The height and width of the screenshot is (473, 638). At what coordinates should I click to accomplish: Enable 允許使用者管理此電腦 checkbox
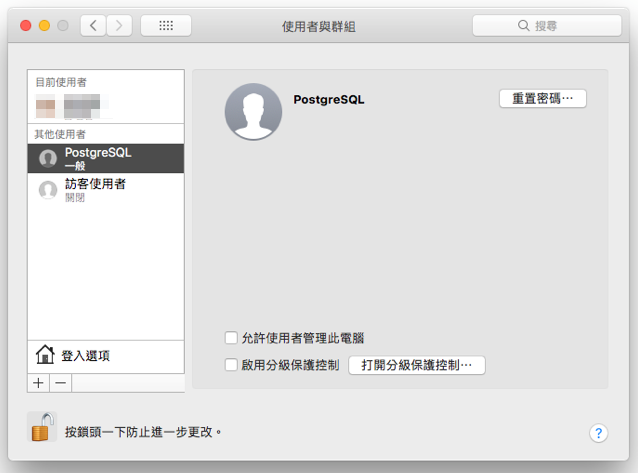[231, 337]
